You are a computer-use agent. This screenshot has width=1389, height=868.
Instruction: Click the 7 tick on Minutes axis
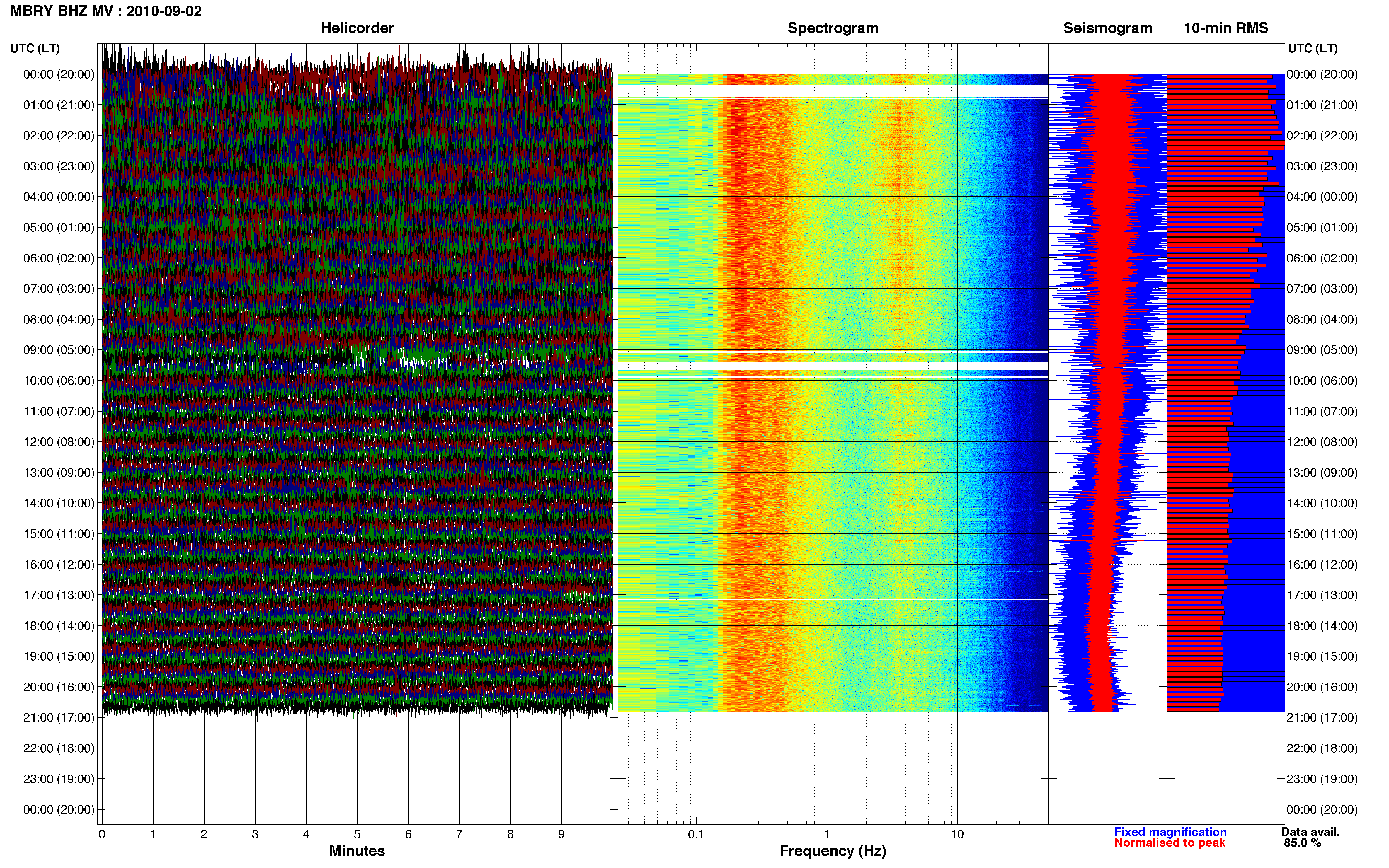coord(459,835)
